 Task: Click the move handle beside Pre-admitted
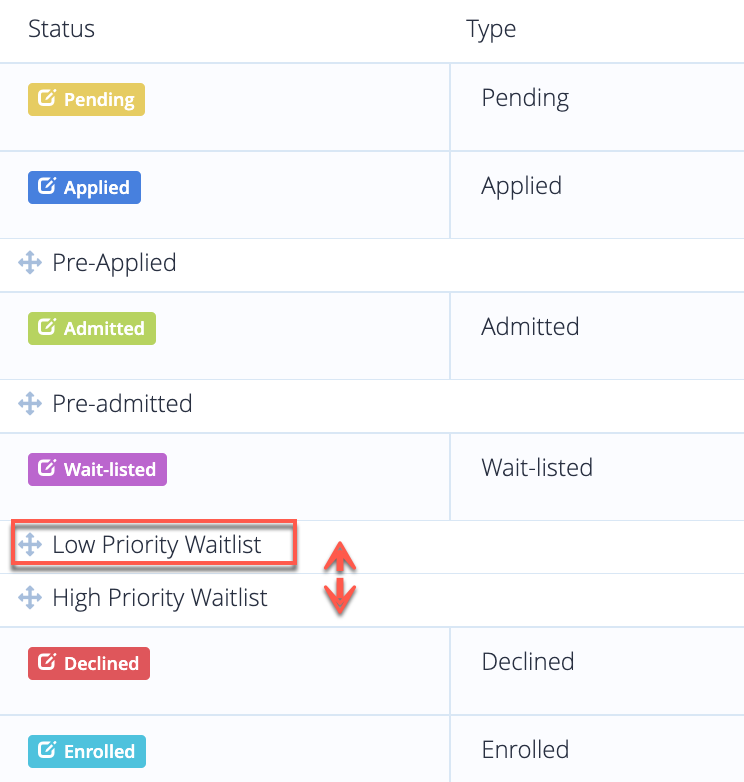(x=30, y=403)
